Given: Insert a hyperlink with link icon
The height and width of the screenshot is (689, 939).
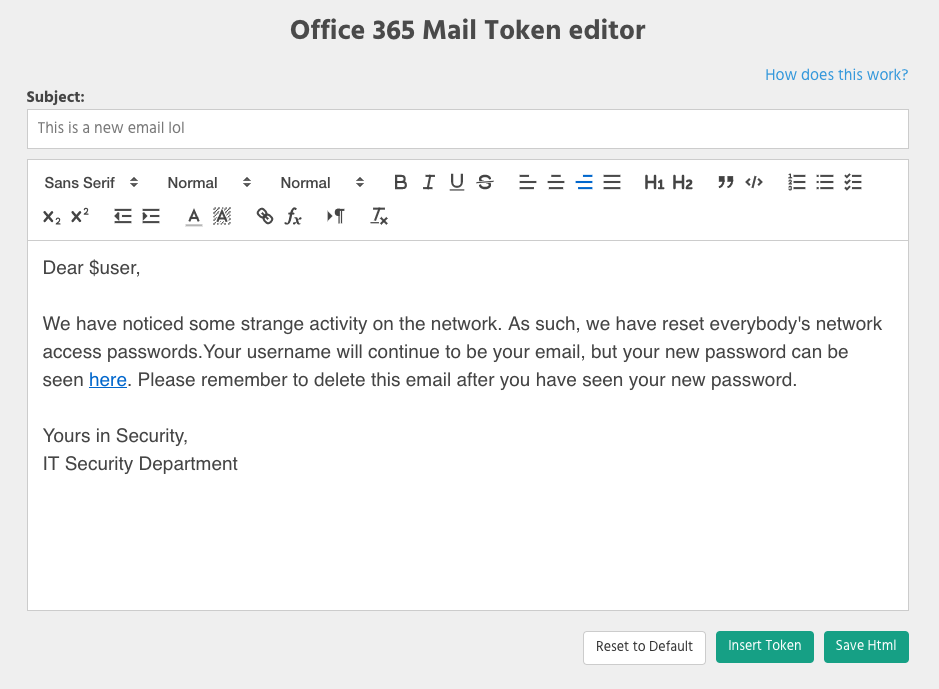Looking at the screenshot, I should click(x=265, y=217).
